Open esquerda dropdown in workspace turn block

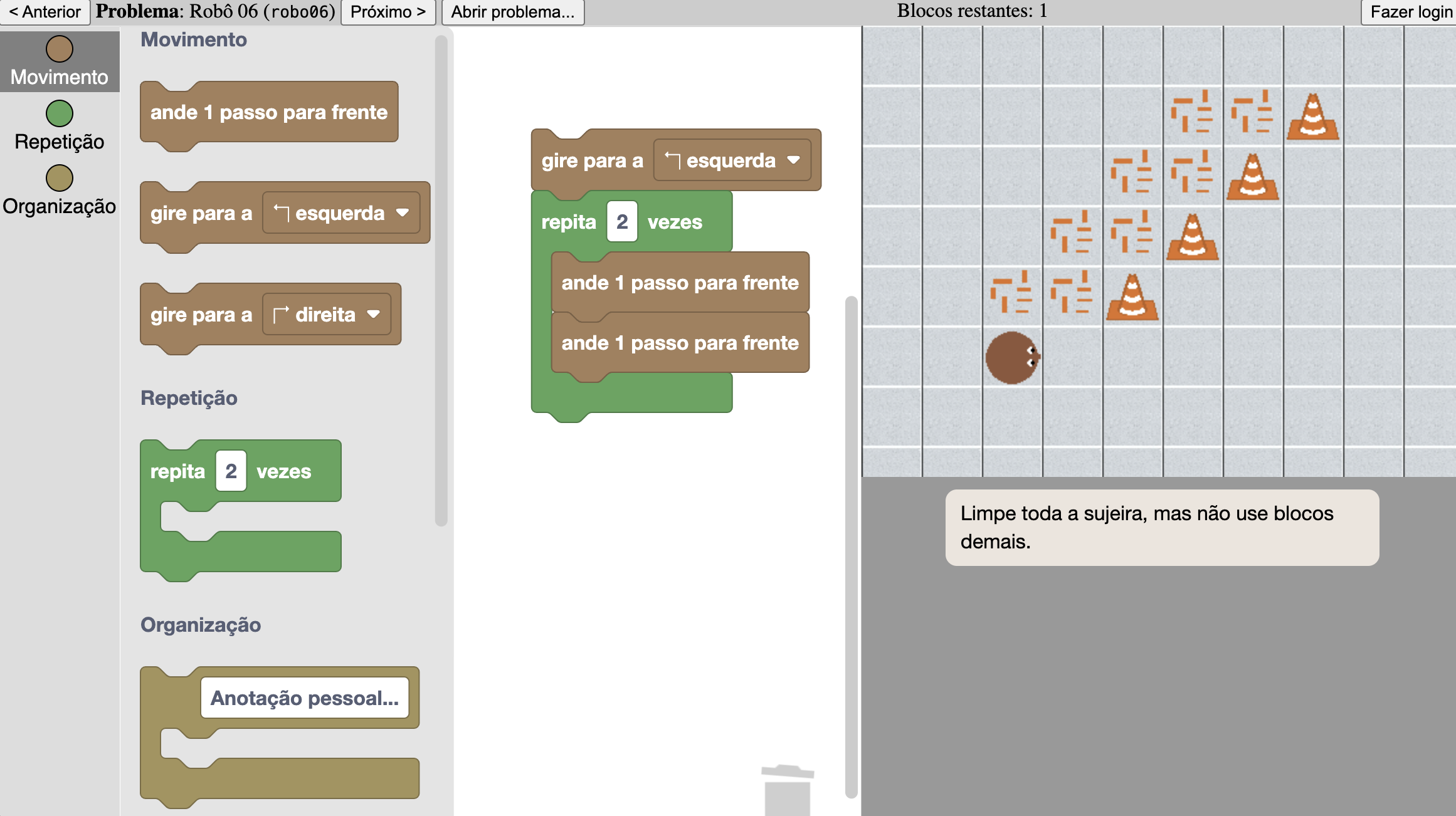point(732,160)
